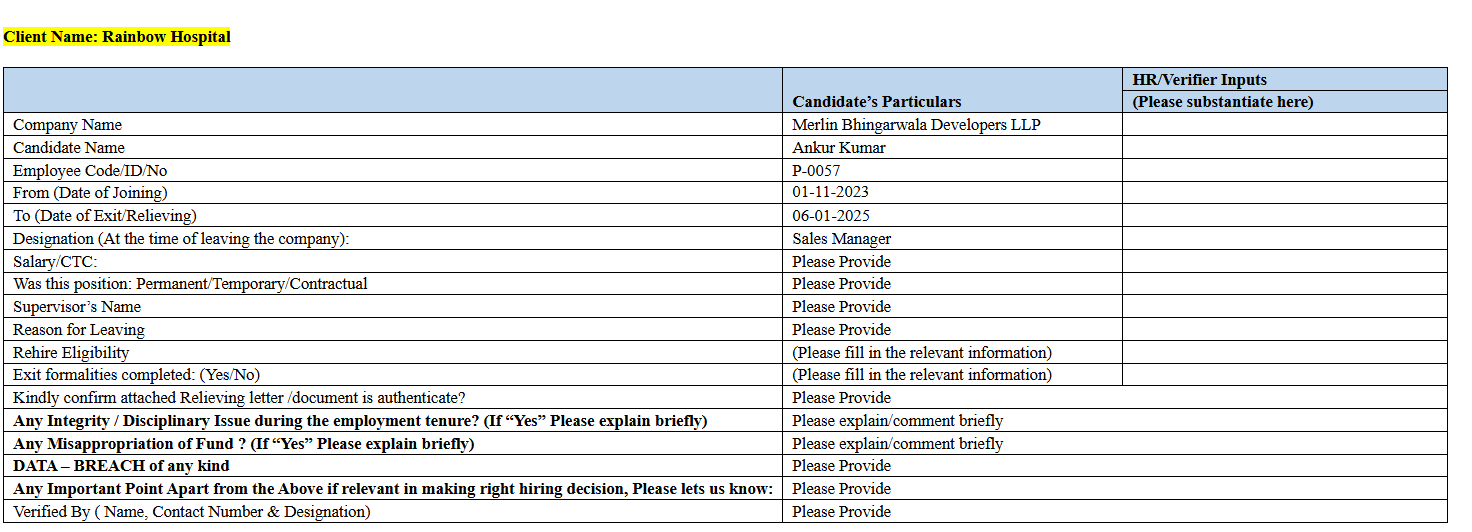Click Please Provide beside Salary/CTC

point(841,262)
